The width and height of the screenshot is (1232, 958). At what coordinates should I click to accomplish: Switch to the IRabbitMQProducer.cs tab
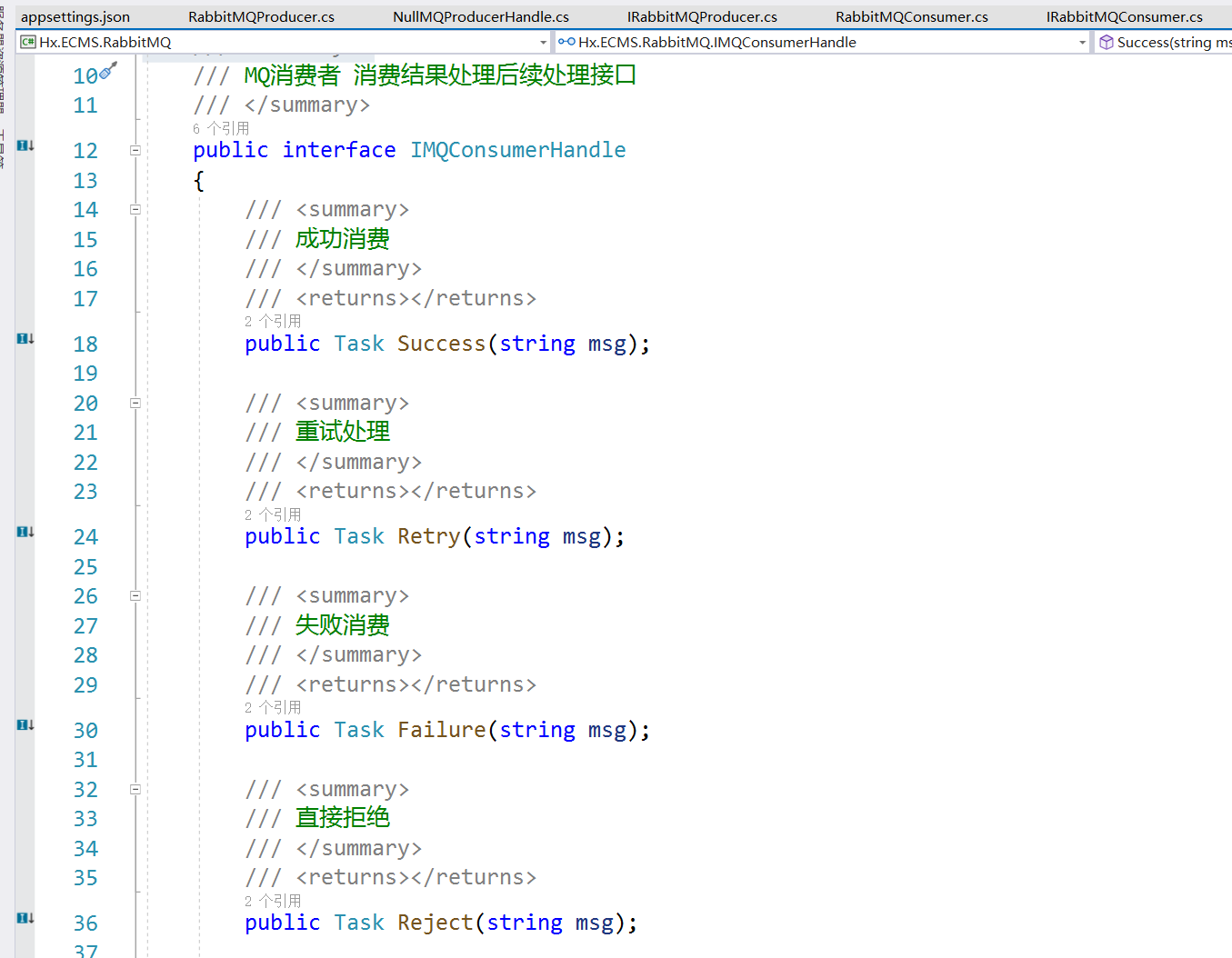[702, 17]
